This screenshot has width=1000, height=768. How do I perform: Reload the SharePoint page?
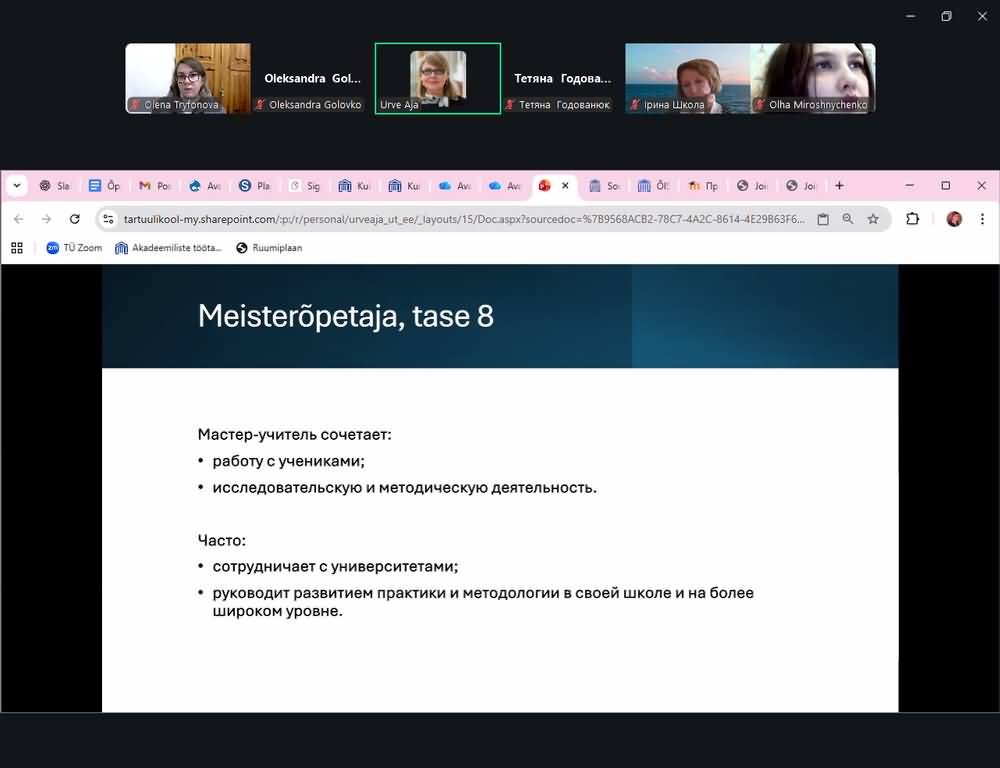click(x=74, y=219)
